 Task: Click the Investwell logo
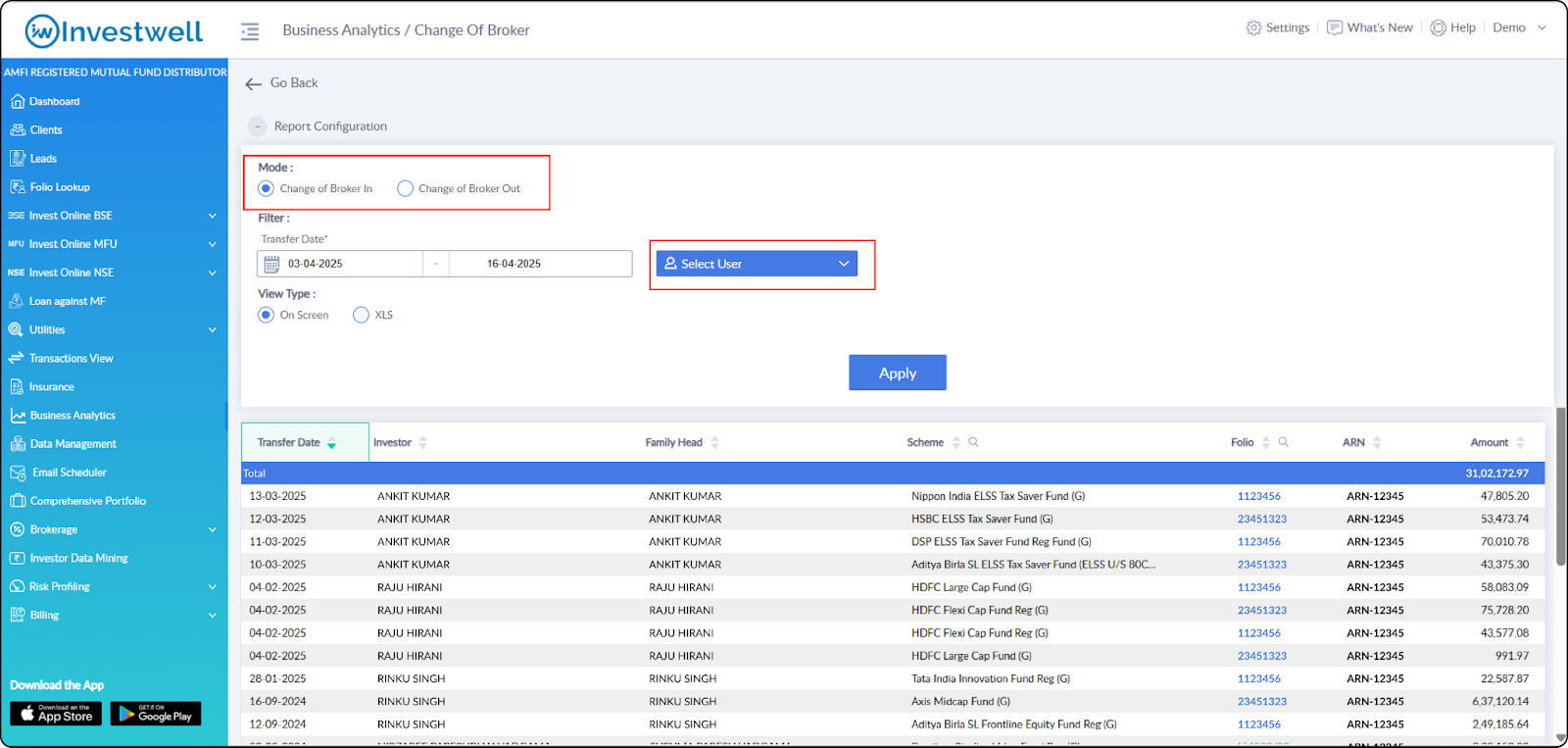point(114,30)
